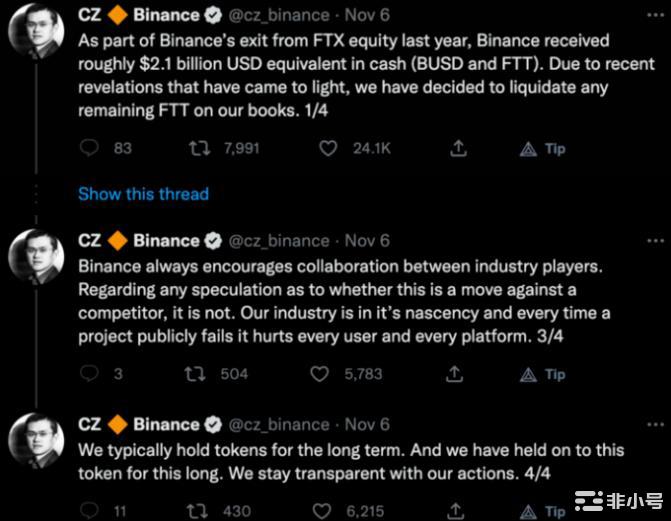The height and width of the screenshot is (521, 671).
Task: Open CZ avatar on the 4/4 tweet
Action: 36,443
